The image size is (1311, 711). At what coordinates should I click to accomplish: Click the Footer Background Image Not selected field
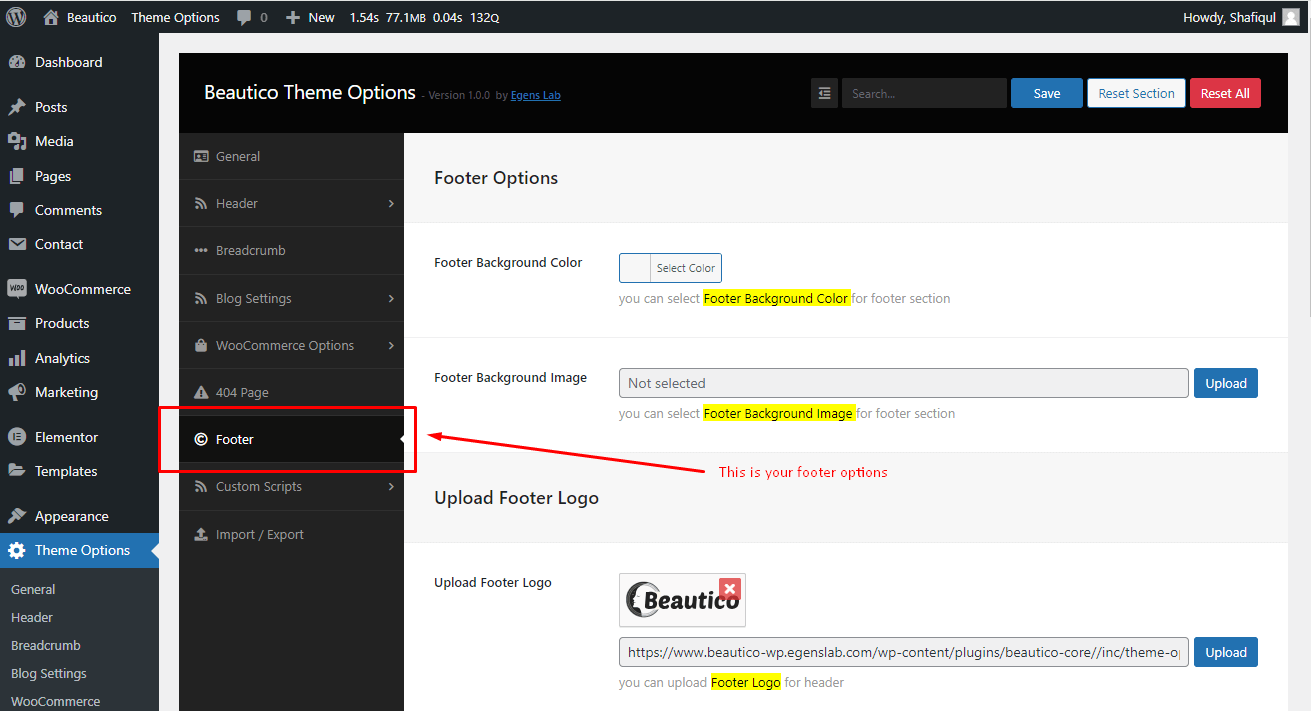click(x=904, y=383)
